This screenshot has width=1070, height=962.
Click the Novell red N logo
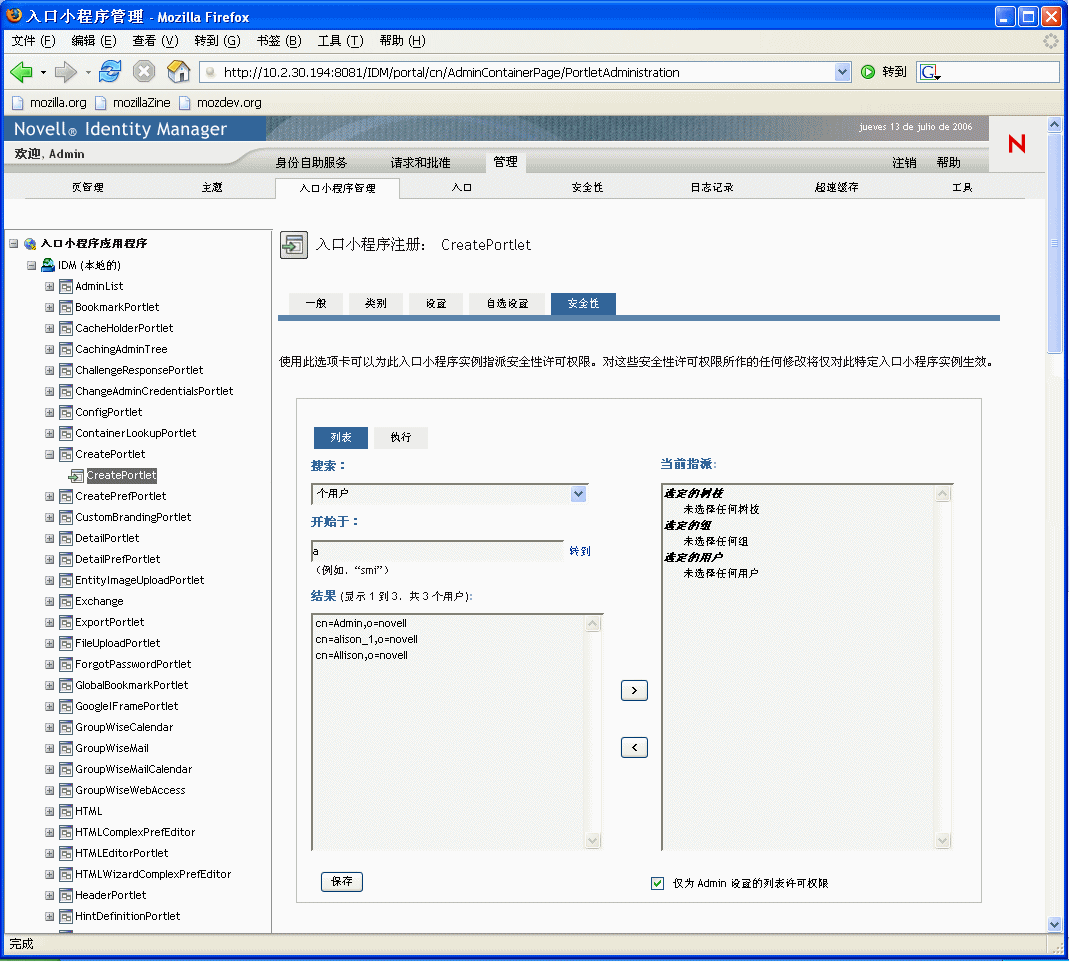[x=1017, y=143]
